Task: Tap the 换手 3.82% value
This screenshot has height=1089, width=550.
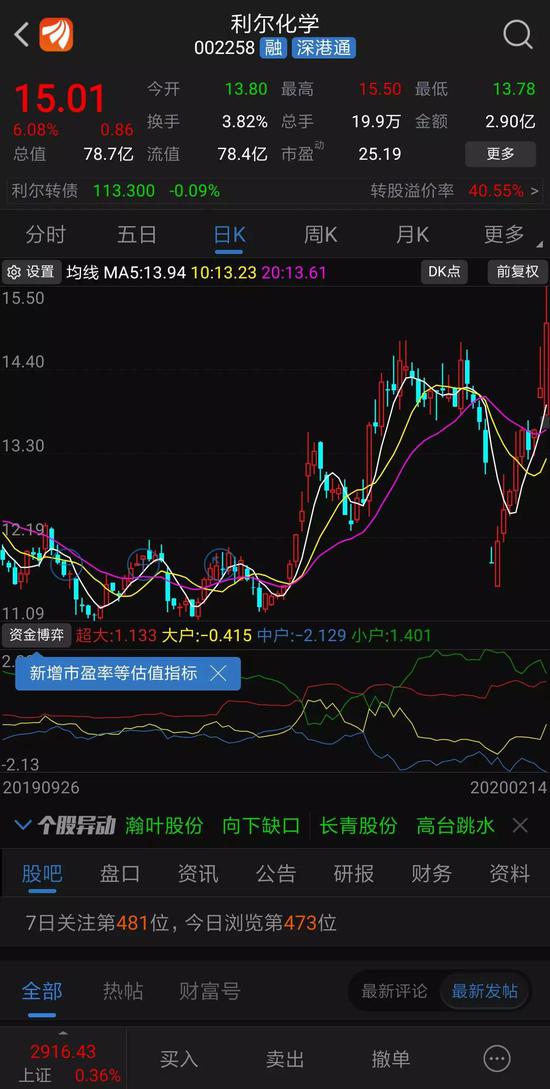Action: point(244,122)
